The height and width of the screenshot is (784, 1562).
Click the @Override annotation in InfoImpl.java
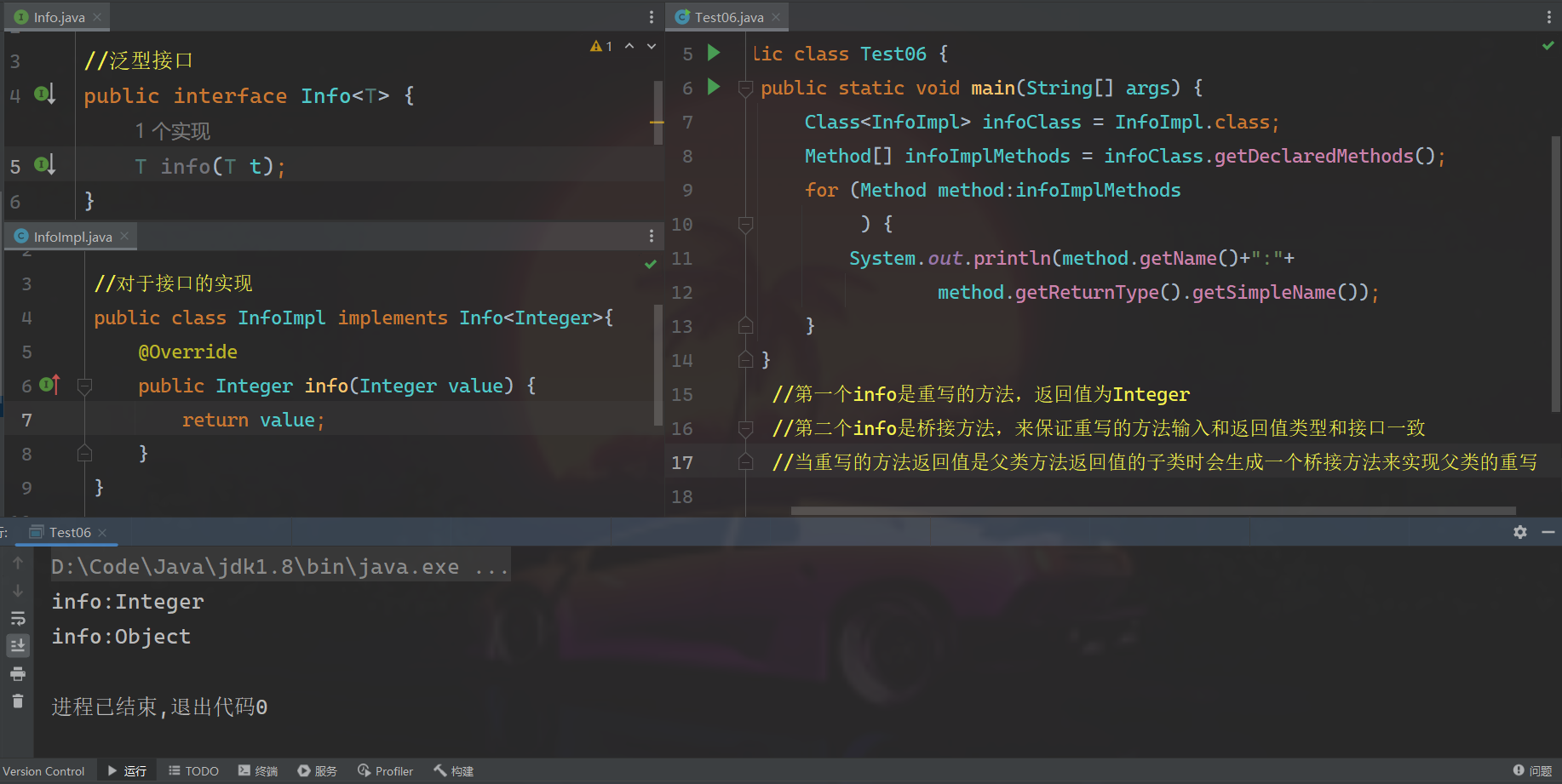pyautogui.click(x=188, y=352)
